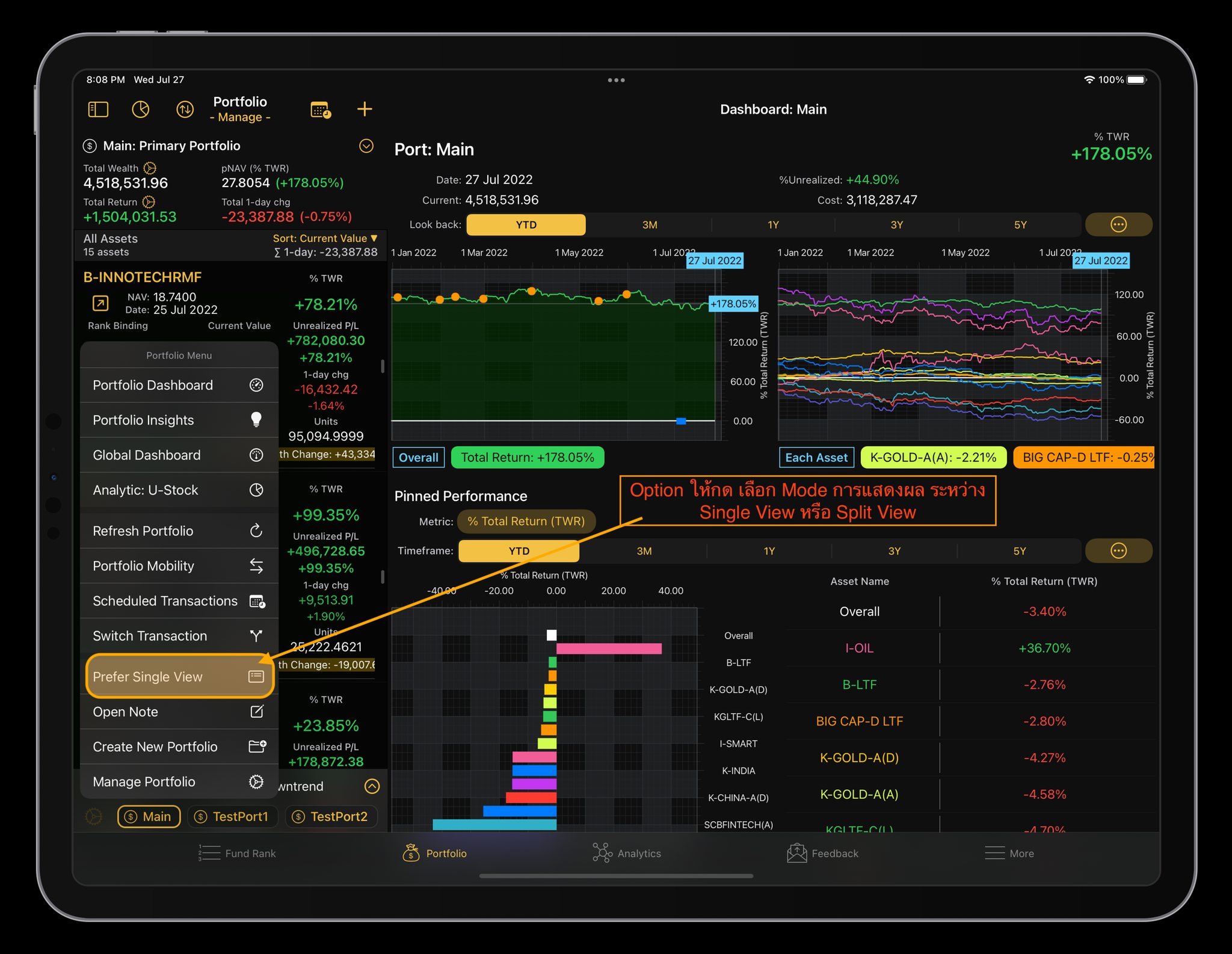Open the three-dot multitasking indicator
The height and width of the screenshot is (954, 1232).
616,80
